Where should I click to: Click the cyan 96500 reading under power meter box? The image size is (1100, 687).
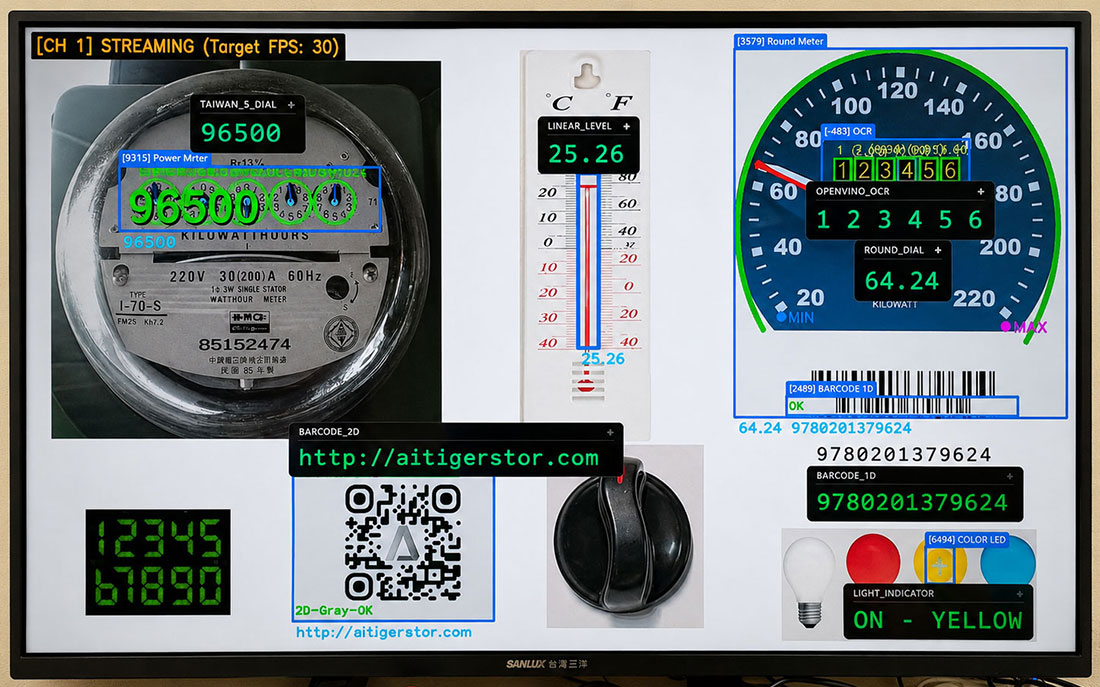pyautogui.click(x=149, y=242)
